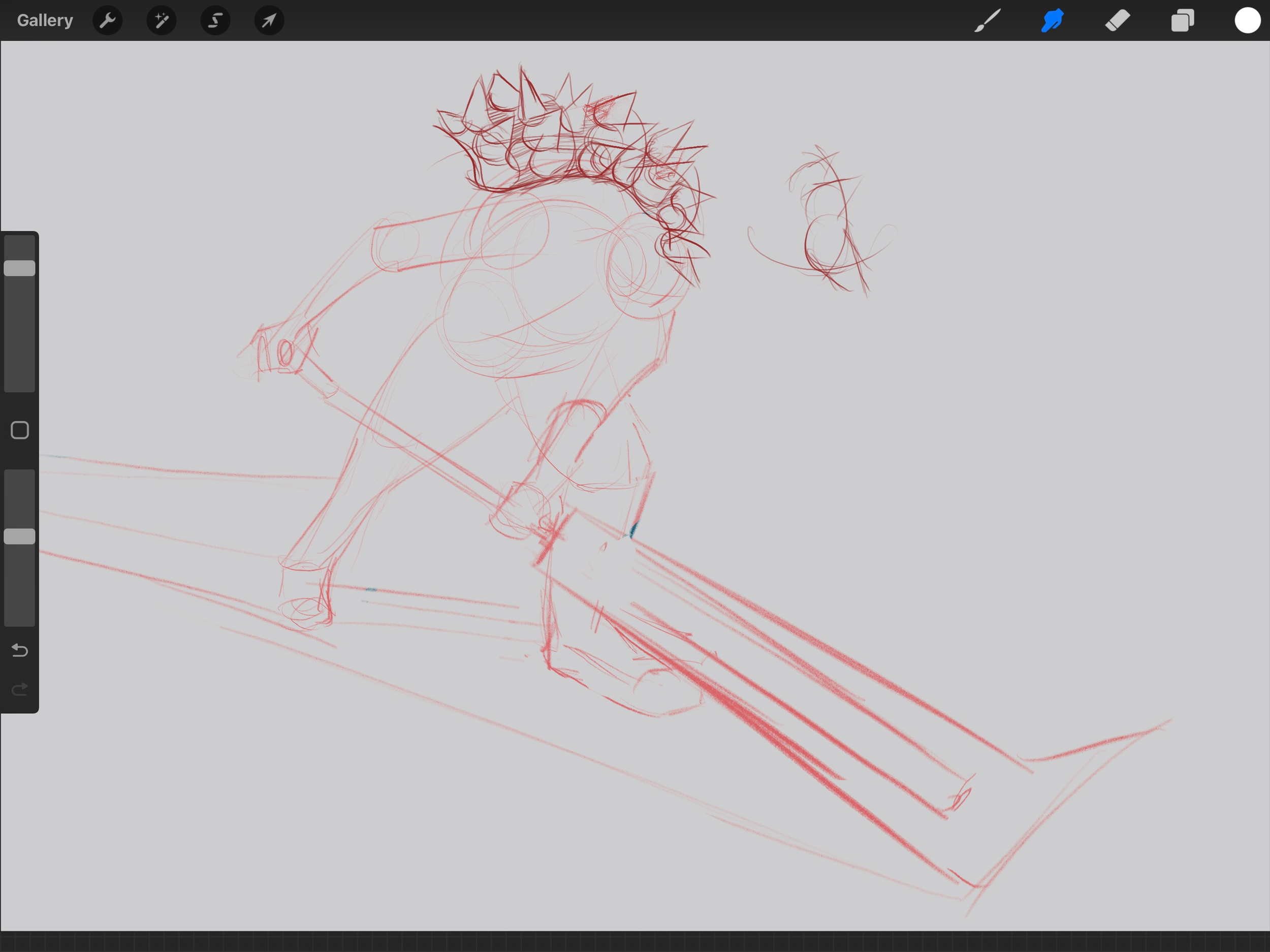Open the white color picker circle
Viewport: 1270px width, 952px height.
1247,21
